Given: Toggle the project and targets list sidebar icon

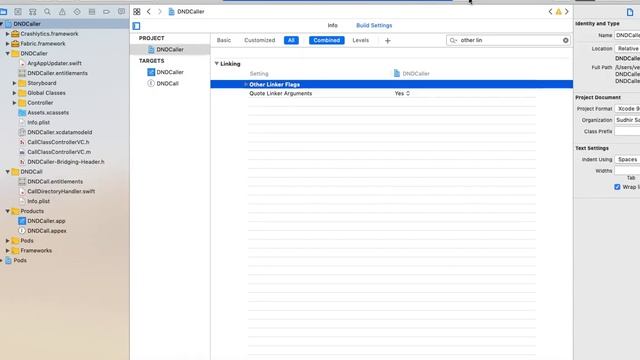Looking at the screenshot, I should (136, 26).
